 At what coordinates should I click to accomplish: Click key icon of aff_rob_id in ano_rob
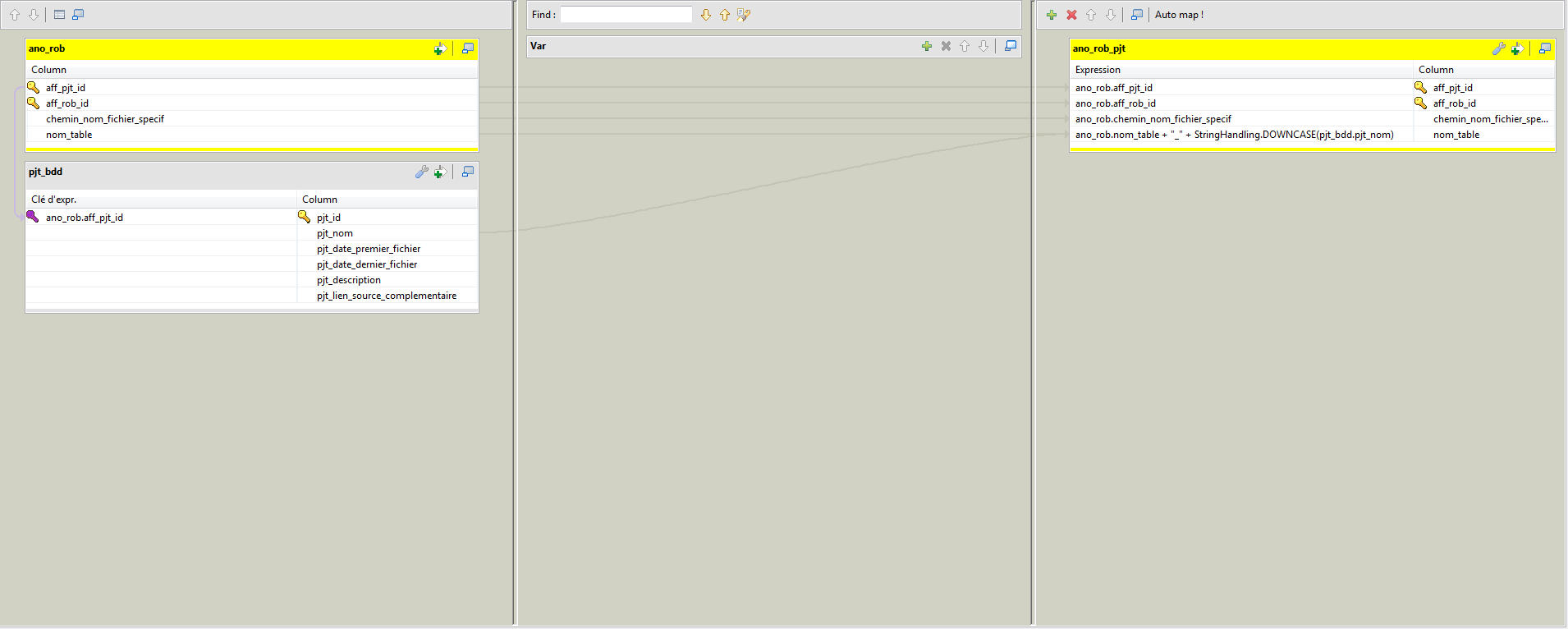[x=34, y=103]
